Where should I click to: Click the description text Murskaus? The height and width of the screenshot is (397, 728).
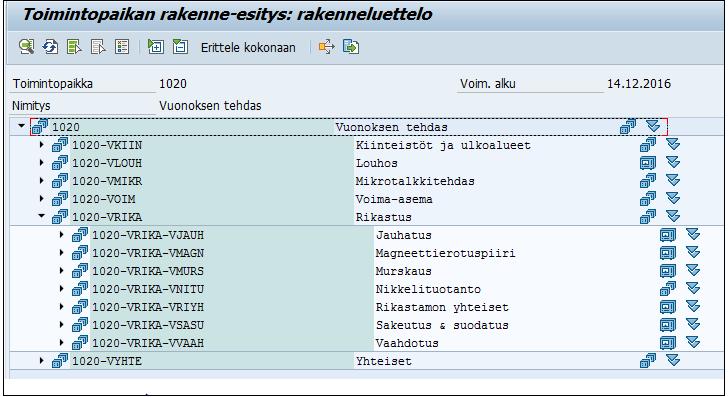tap(403, 271)
